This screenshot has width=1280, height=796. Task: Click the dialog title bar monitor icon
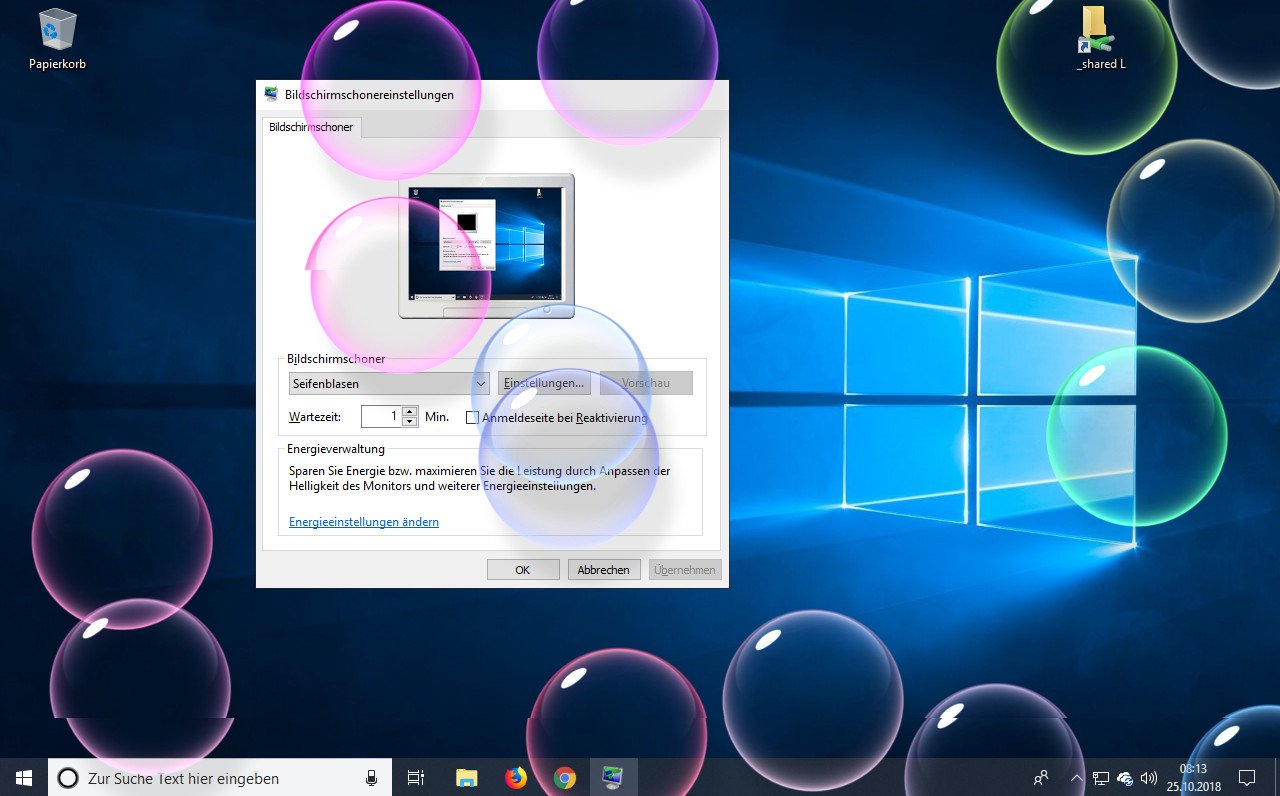click(271, 94)
